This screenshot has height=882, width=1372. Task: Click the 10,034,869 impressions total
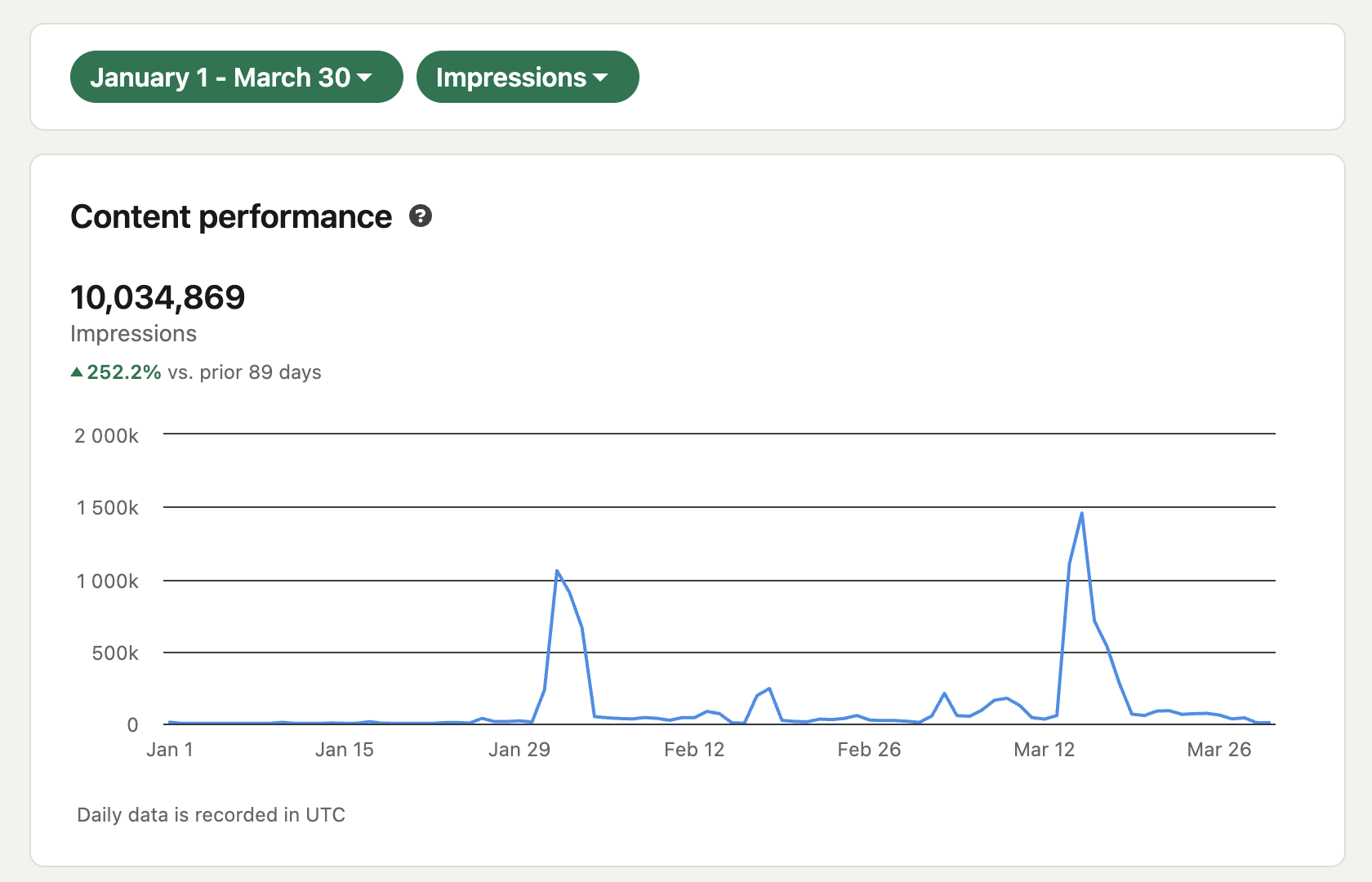(x=158, y=297)
